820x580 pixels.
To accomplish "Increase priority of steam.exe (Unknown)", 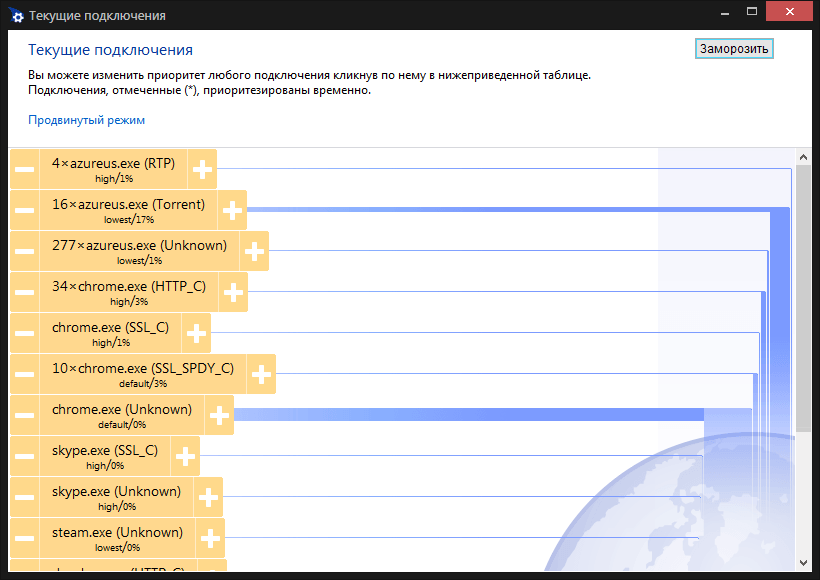I will [x=210, y=538].
